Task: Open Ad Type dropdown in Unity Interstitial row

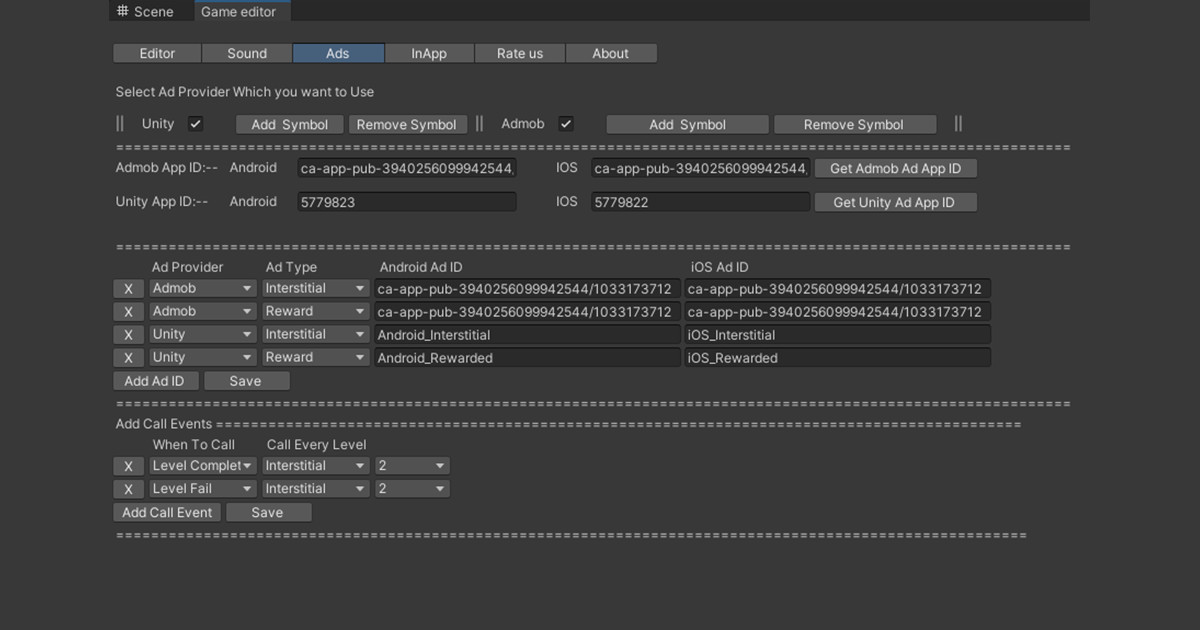Action: [316, 334]
